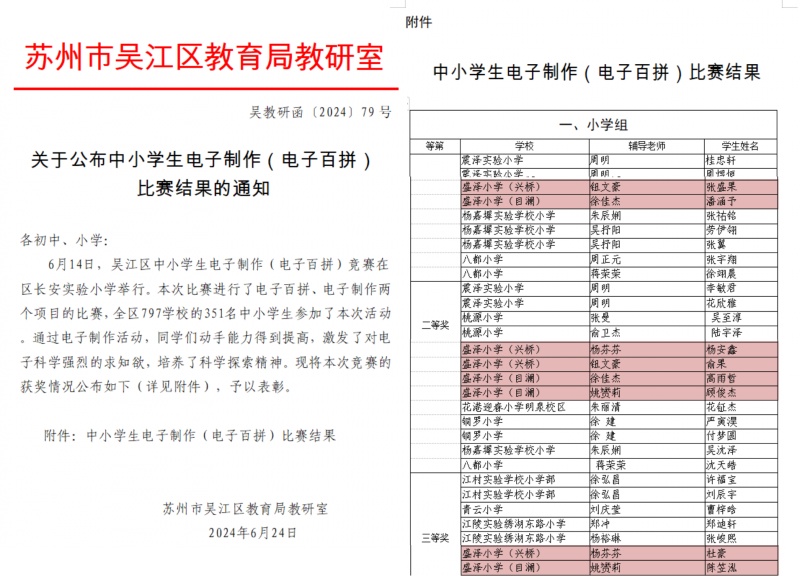Click student name 杨安鑫
This screenshot has width=800, height=576.
coord(721,349)
